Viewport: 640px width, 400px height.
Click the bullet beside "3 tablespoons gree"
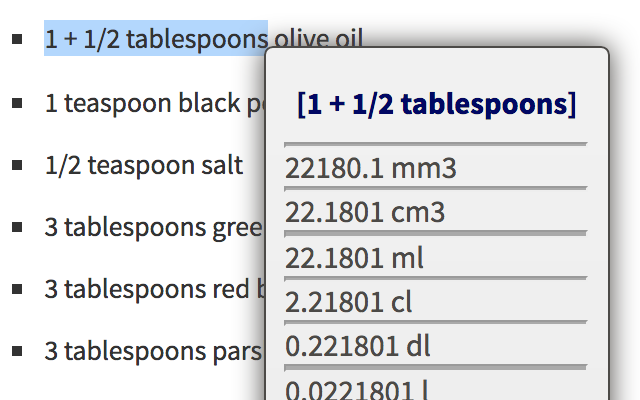click(x=17, y=227)
